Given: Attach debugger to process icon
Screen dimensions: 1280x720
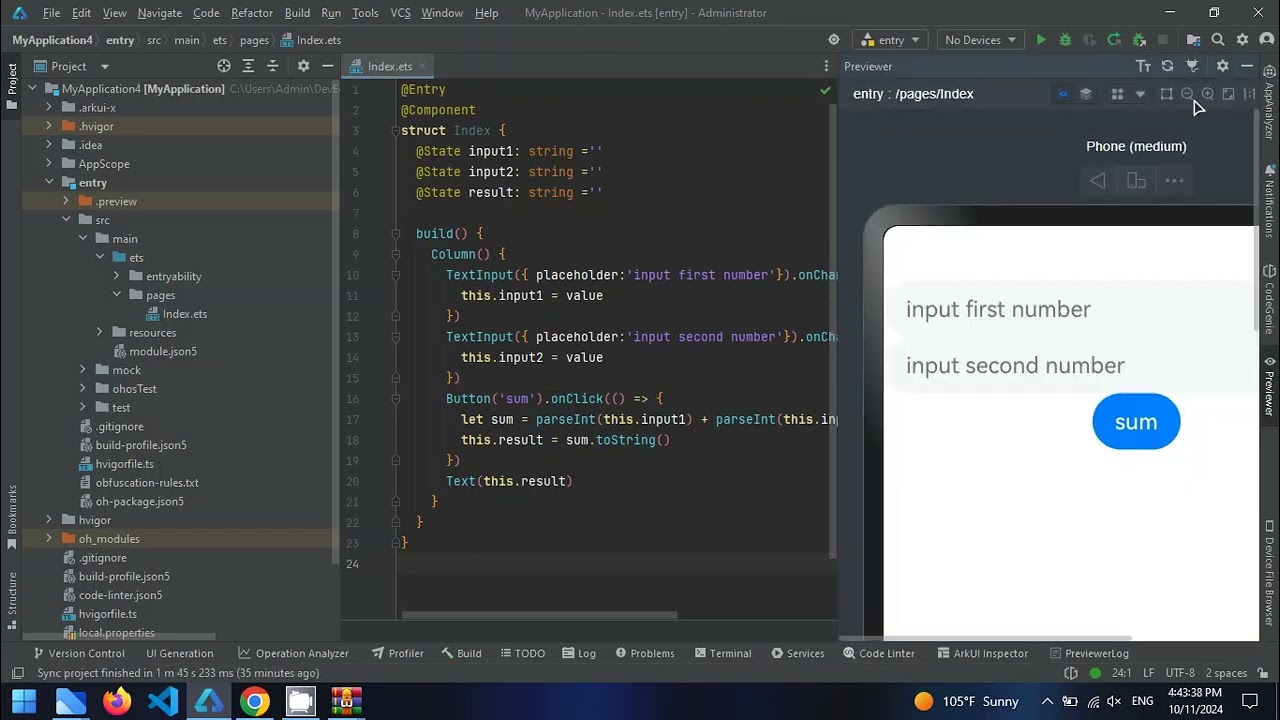Looking at the screenshot, I should coord(1139,40).
